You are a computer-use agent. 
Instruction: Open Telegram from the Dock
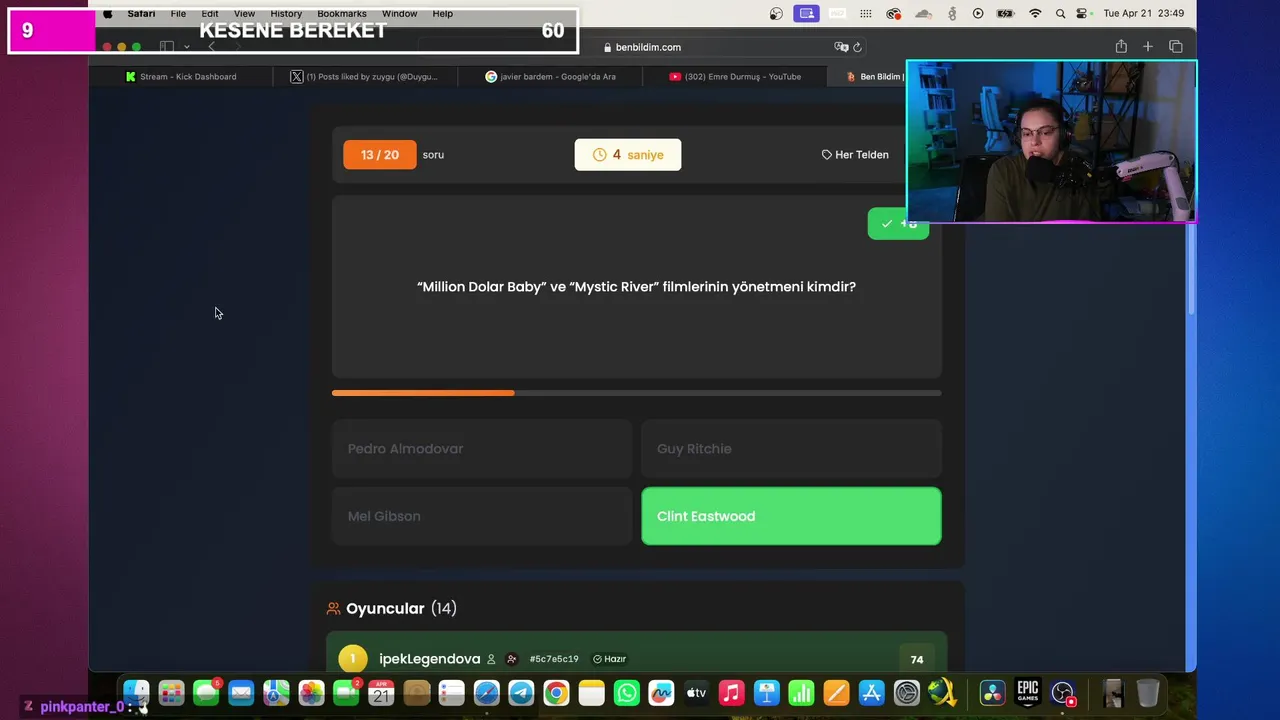click(521, 692)
